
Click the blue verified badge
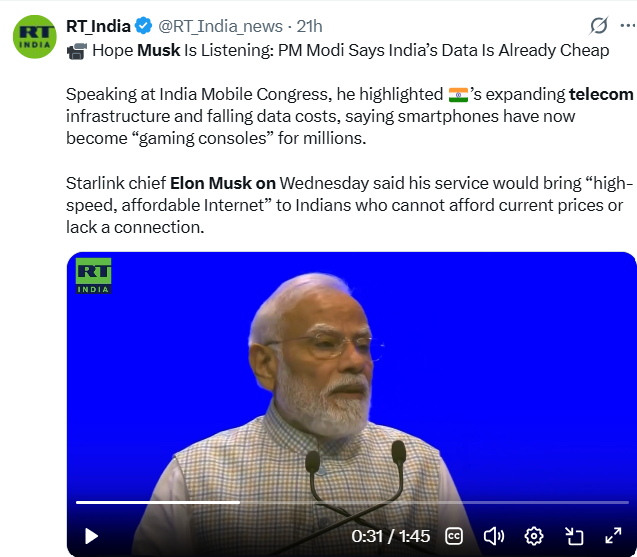point(143,26)
